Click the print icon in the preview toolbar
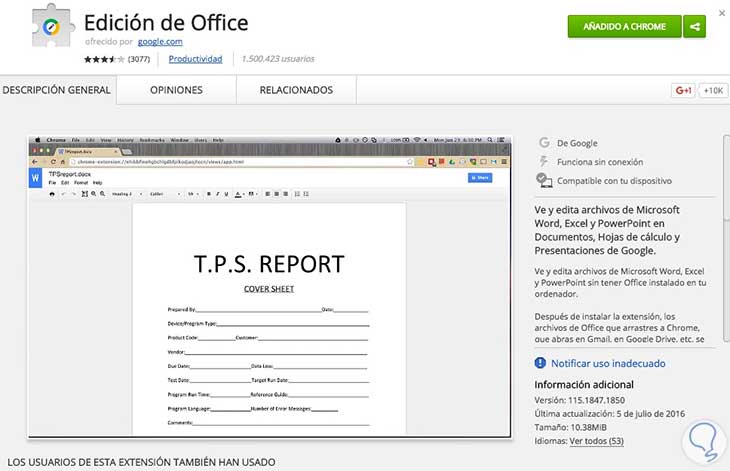Screen dimensions: 730x471 click(52, 194)
